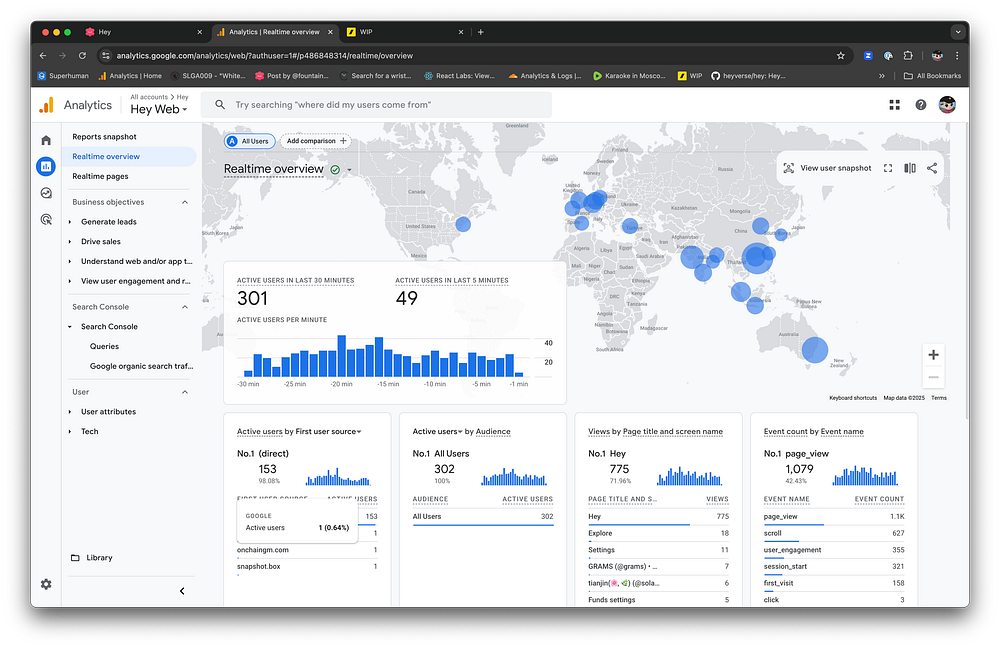
Task: Click the browser back arrow
Action: 43,55
